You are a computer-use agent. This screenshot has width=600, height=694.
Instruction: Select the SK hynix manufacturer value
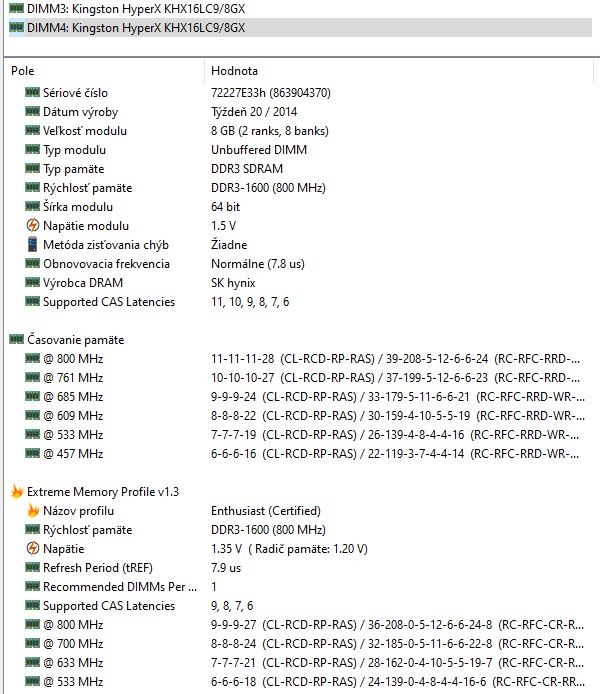coord(233,283)
